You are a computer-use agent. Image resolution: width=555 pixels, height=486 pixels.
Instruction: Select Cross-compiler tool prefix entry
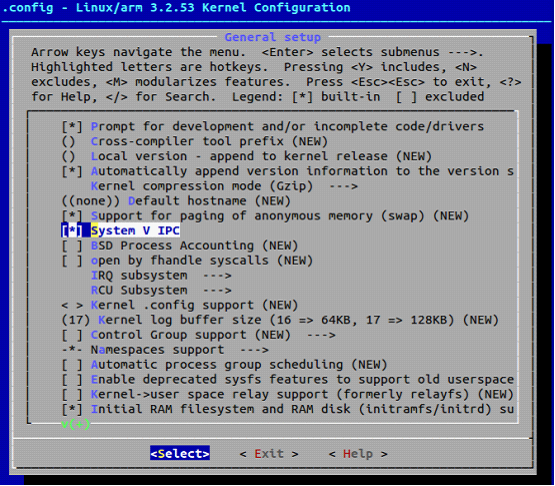(195, 141)
